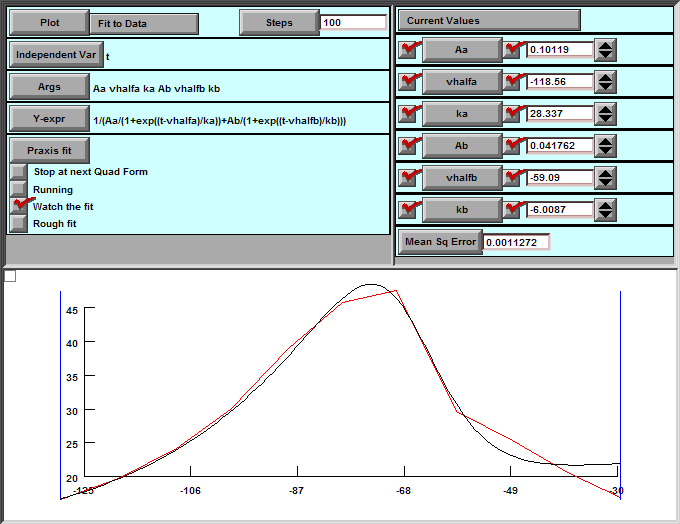680x524 pixels.
Task: Toggle the checkbox beside vhalfb value field
Action: pos(513,178)
